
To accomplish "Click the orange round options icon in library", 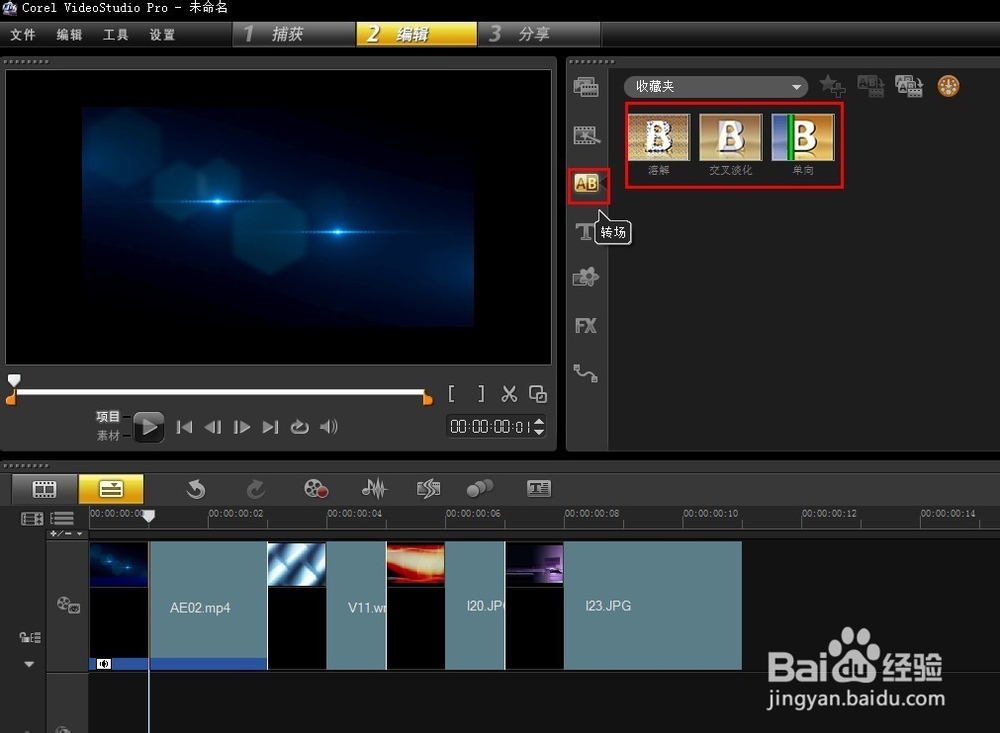I will [x=948, y=85].
